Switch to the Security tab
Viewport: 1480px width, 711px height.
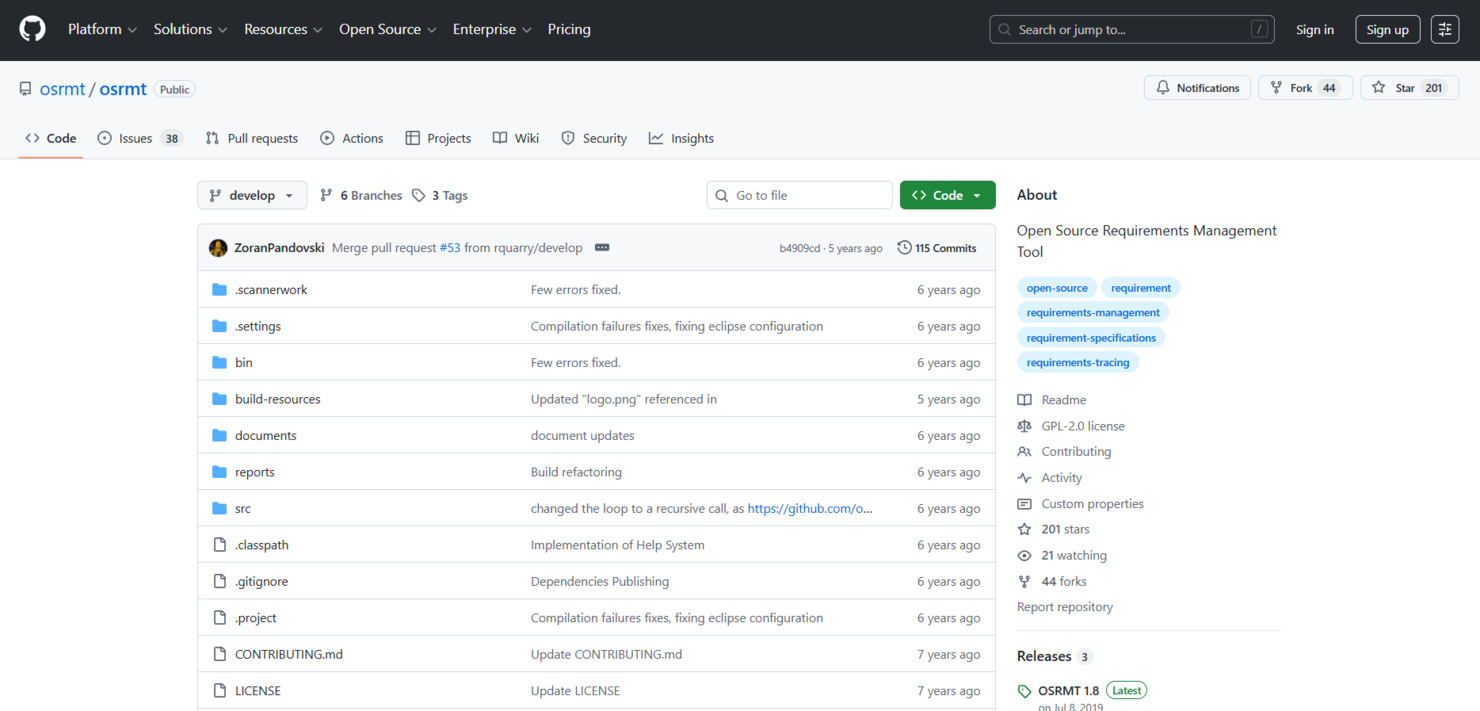(x=594, y=139)
